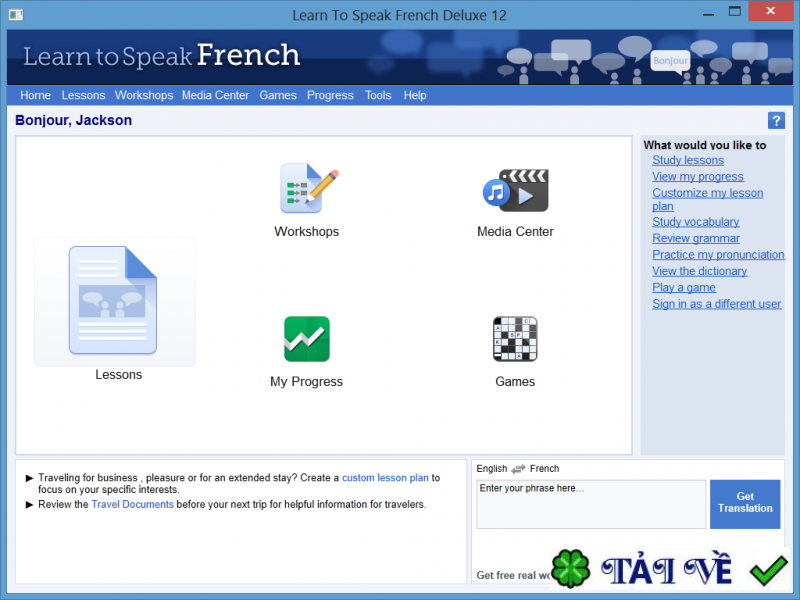The width and height of the screenshot is (800, 600).
Task: Open the Tools menu
Action: pos(378,95)
